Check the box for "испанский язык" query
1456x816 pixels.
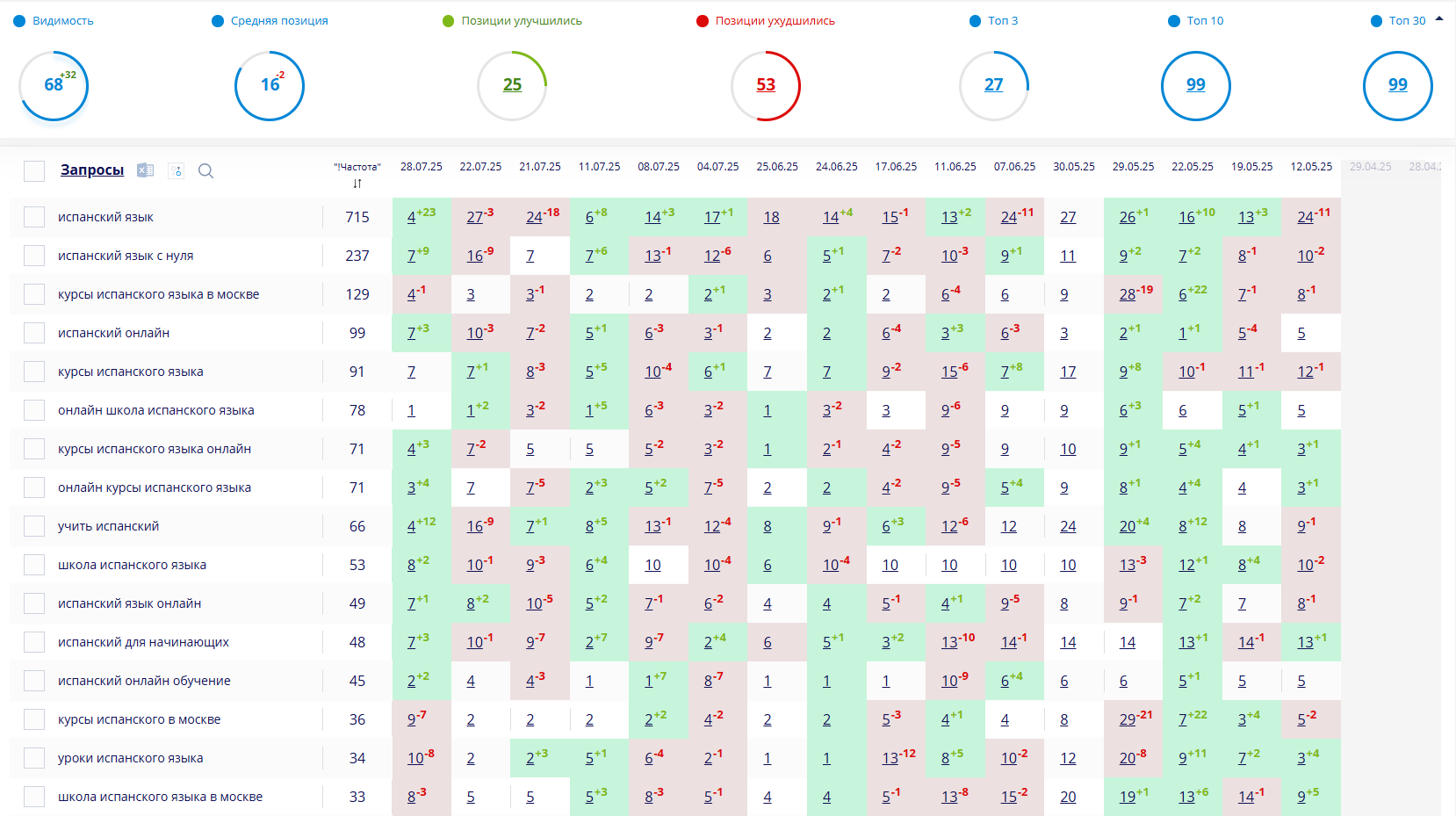34,217
